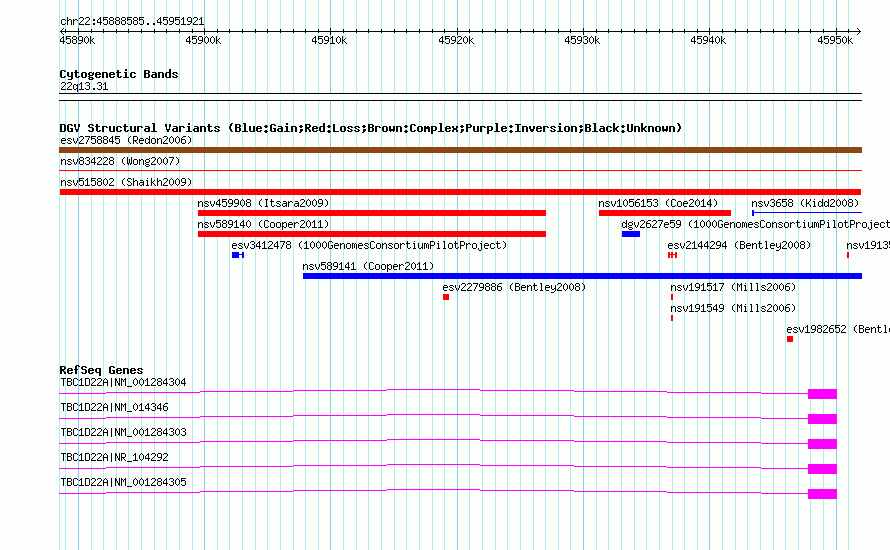Select the nsv1056153 (Coe2014) label
Viewport: 890px width, 550px height.
pyautogui.click(x=658, y=203)
